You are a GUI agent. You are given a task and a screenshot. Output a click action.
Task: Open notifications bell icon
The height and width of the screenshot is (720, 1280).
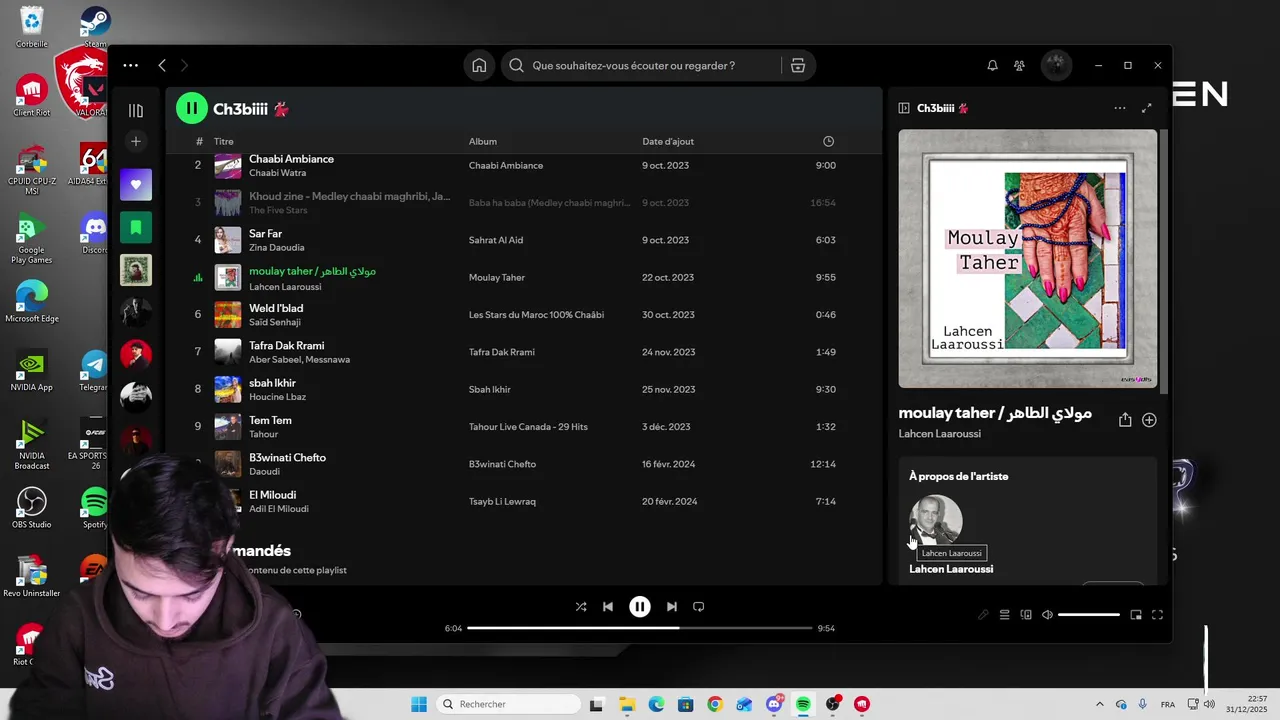[992, 66]
